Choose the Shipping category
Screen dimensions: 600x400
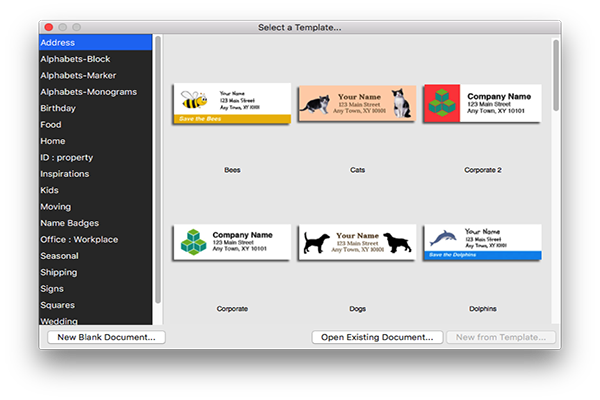[x=95, y=272]
